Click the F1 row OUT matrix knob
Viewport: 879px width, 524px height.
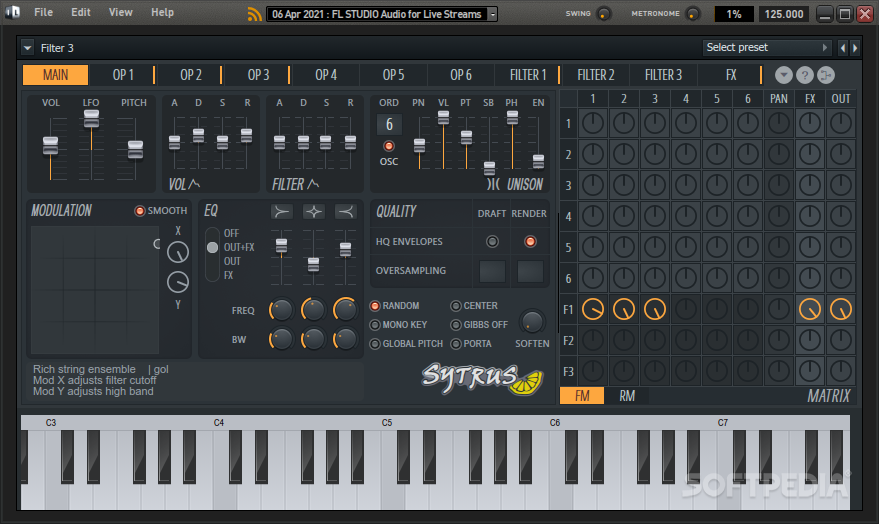pos(840,309)
